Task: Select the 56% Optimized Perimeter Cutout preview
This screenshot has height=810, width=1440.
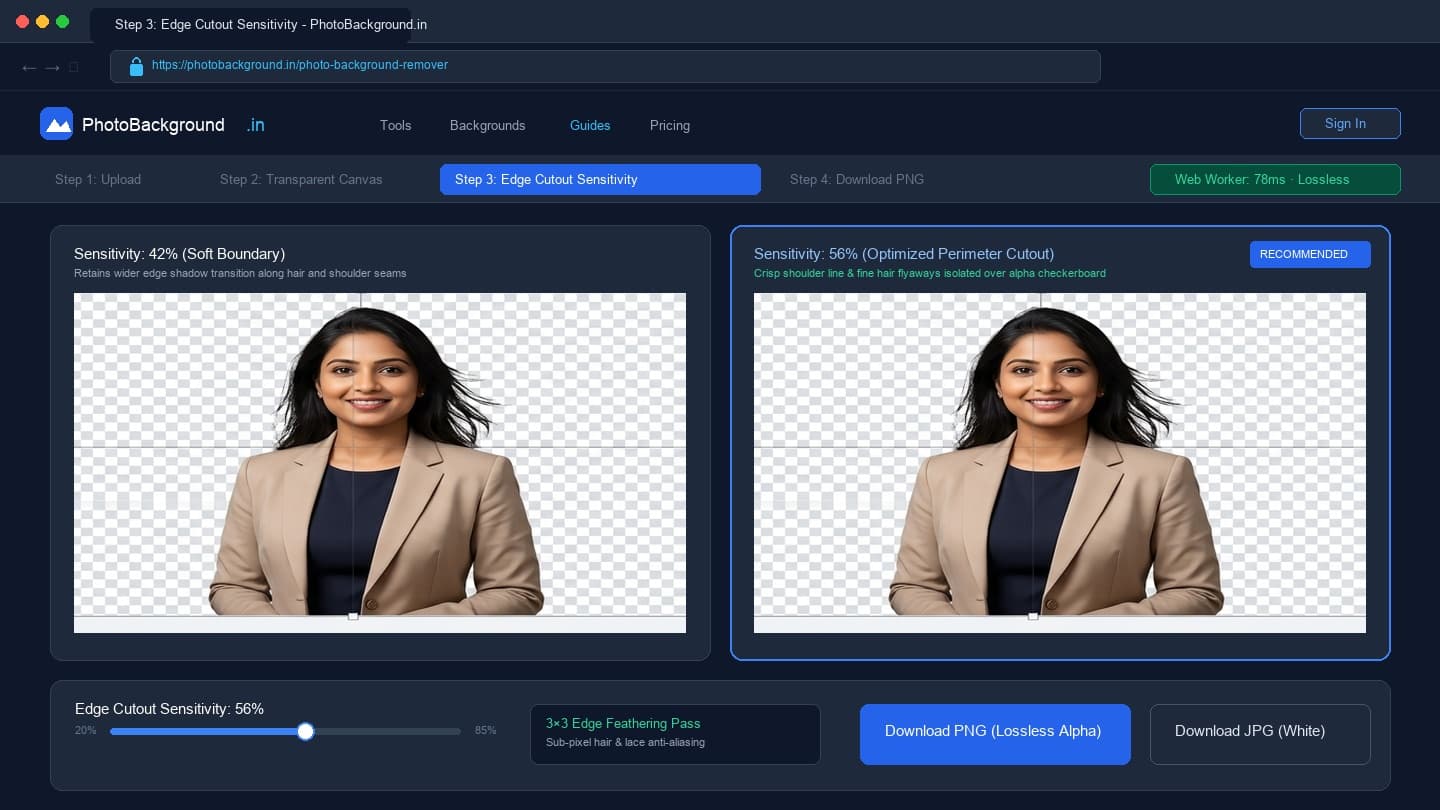Action: click(1060, 462)
